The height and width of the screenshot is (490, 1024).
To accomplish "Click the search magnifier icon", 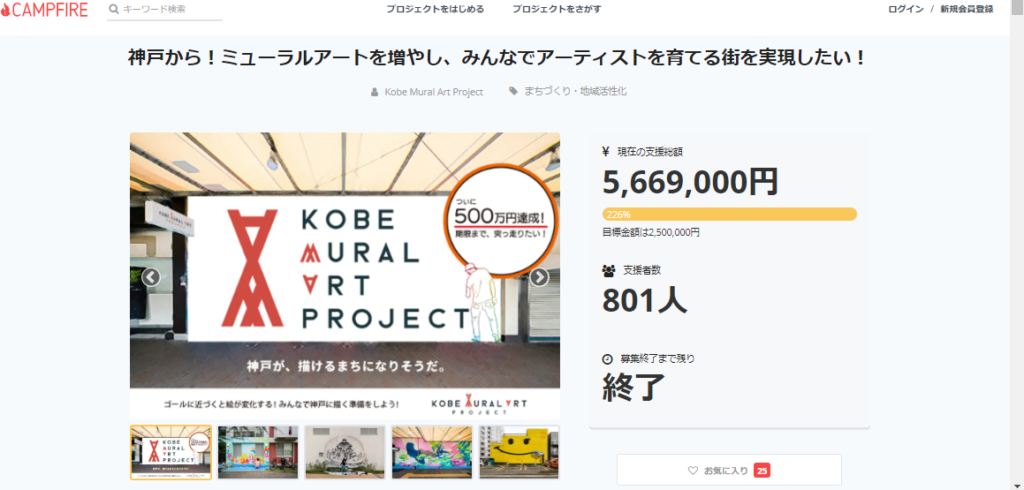I will click(114, 9).
